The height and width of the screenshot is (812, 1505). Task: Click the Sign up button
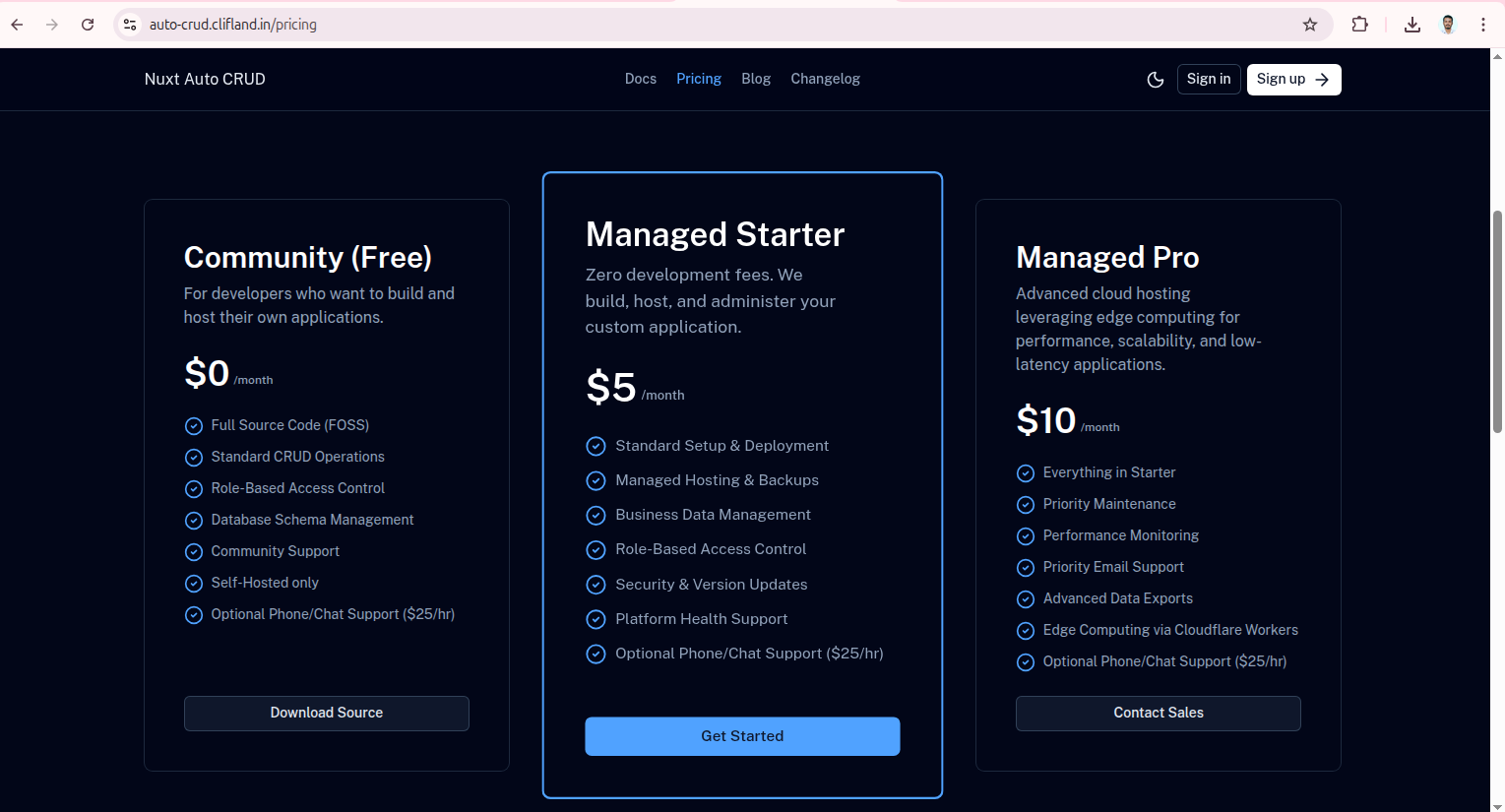[1293, 80]
